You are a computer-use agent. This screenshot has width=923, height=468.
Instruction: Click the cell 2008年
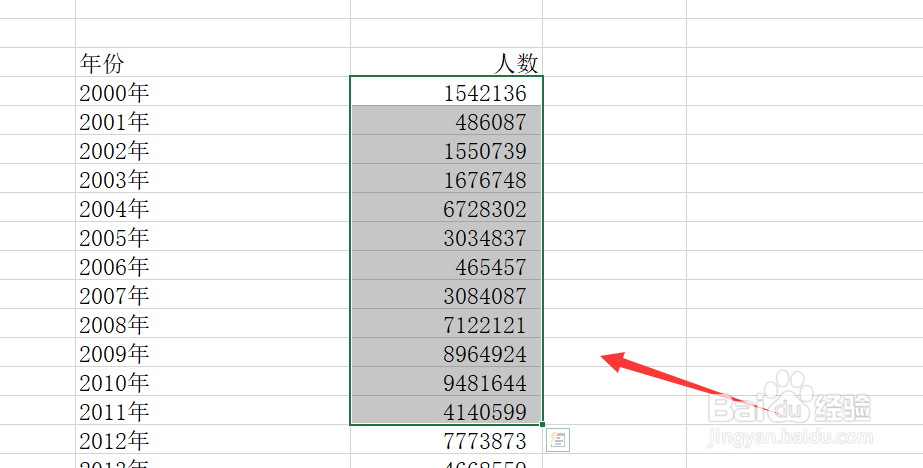[x=213, y=323]
